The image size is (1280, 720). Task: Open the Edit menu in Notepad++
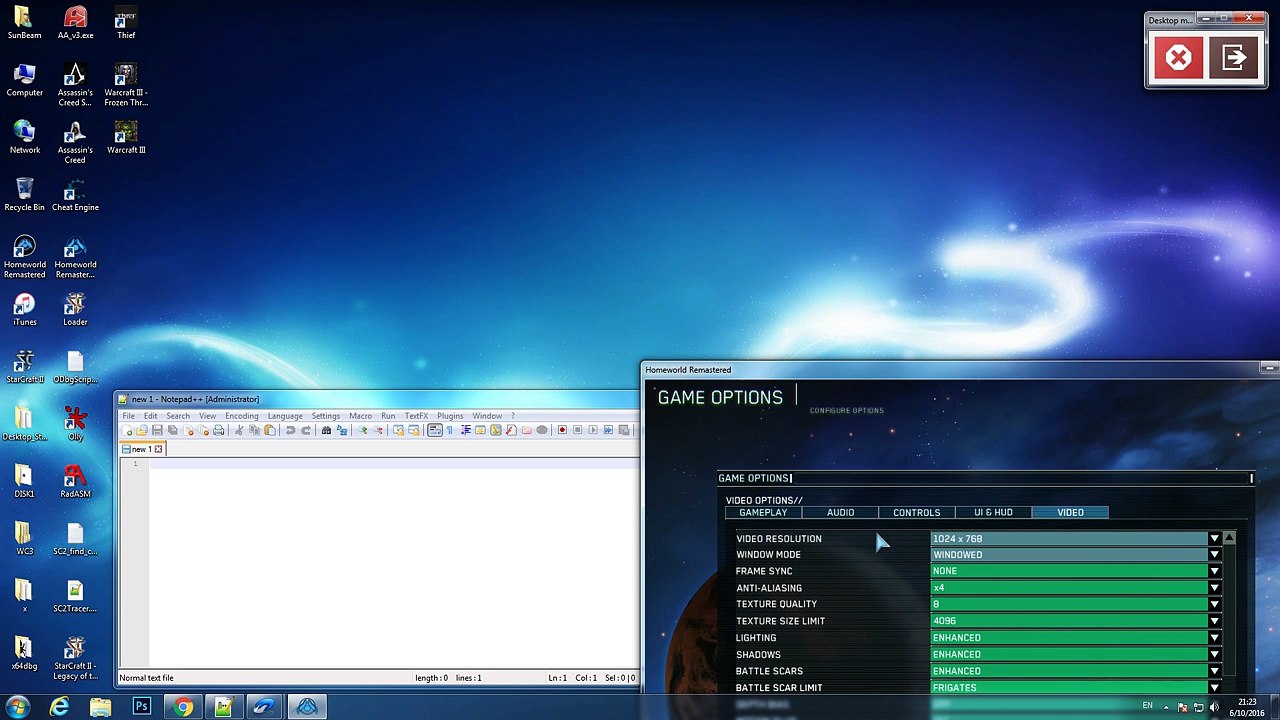150,416
